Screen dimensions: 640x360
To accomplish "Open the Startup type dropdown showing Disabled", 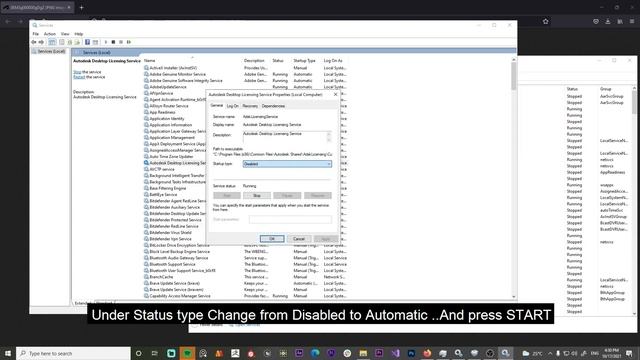I will (287, 164).
